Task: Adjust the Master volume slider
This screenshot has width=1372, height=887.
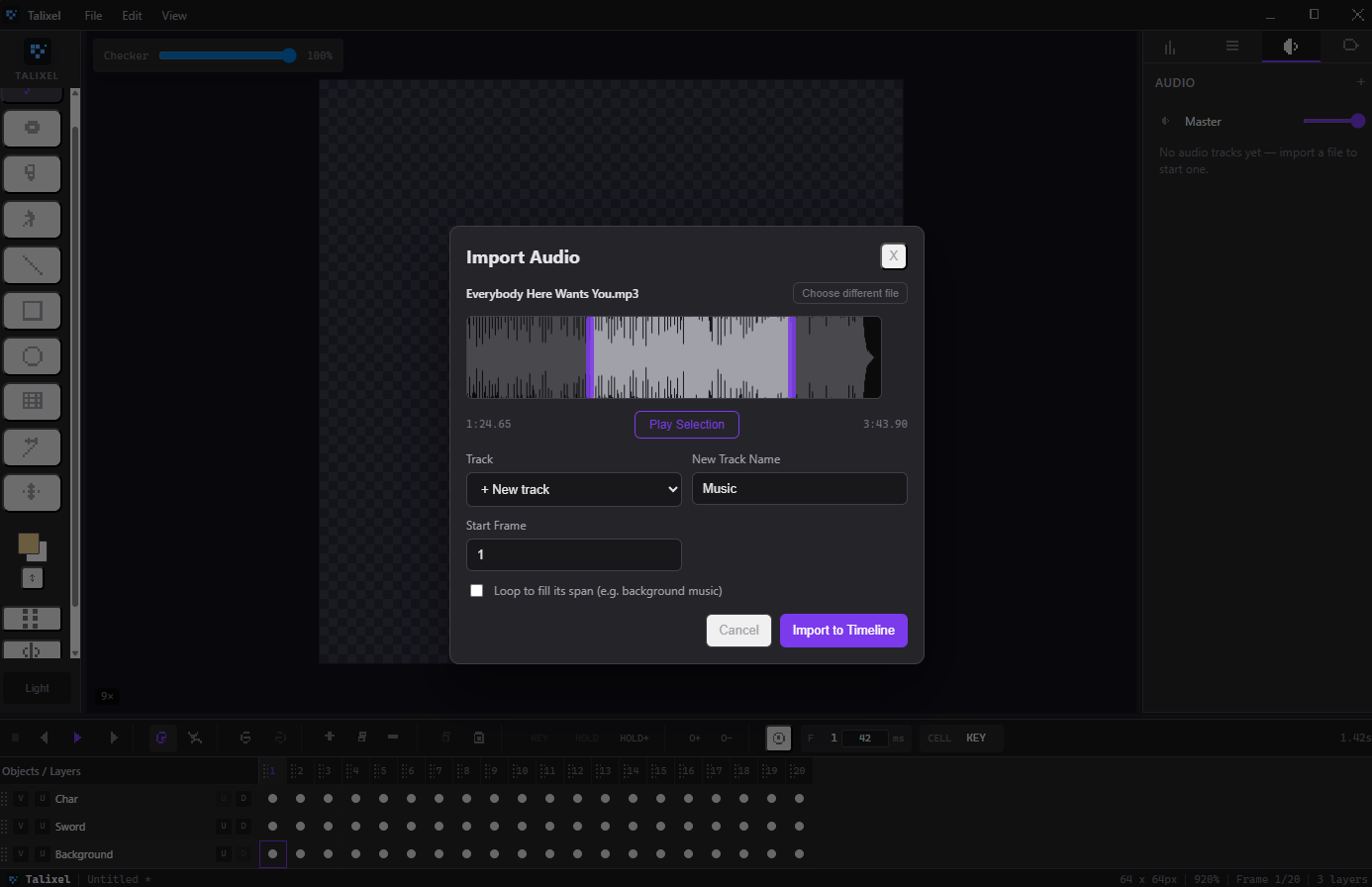Action: point(1334,121)
